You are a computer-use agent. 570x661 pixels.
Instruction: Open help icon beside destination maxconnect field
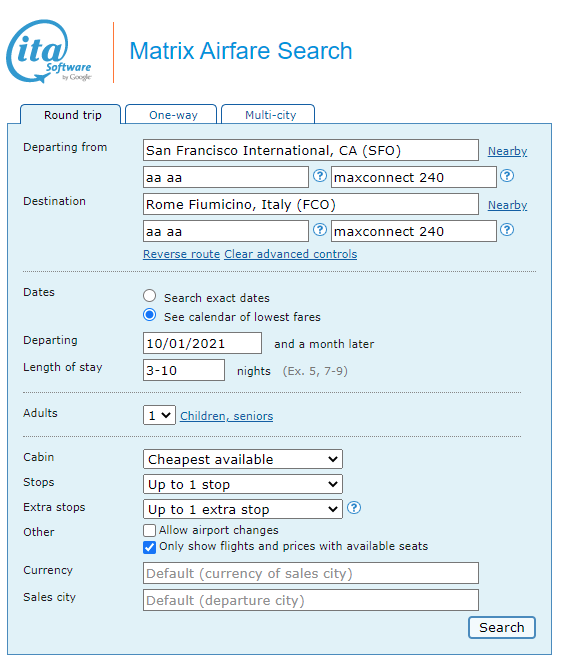click(507, 230)
